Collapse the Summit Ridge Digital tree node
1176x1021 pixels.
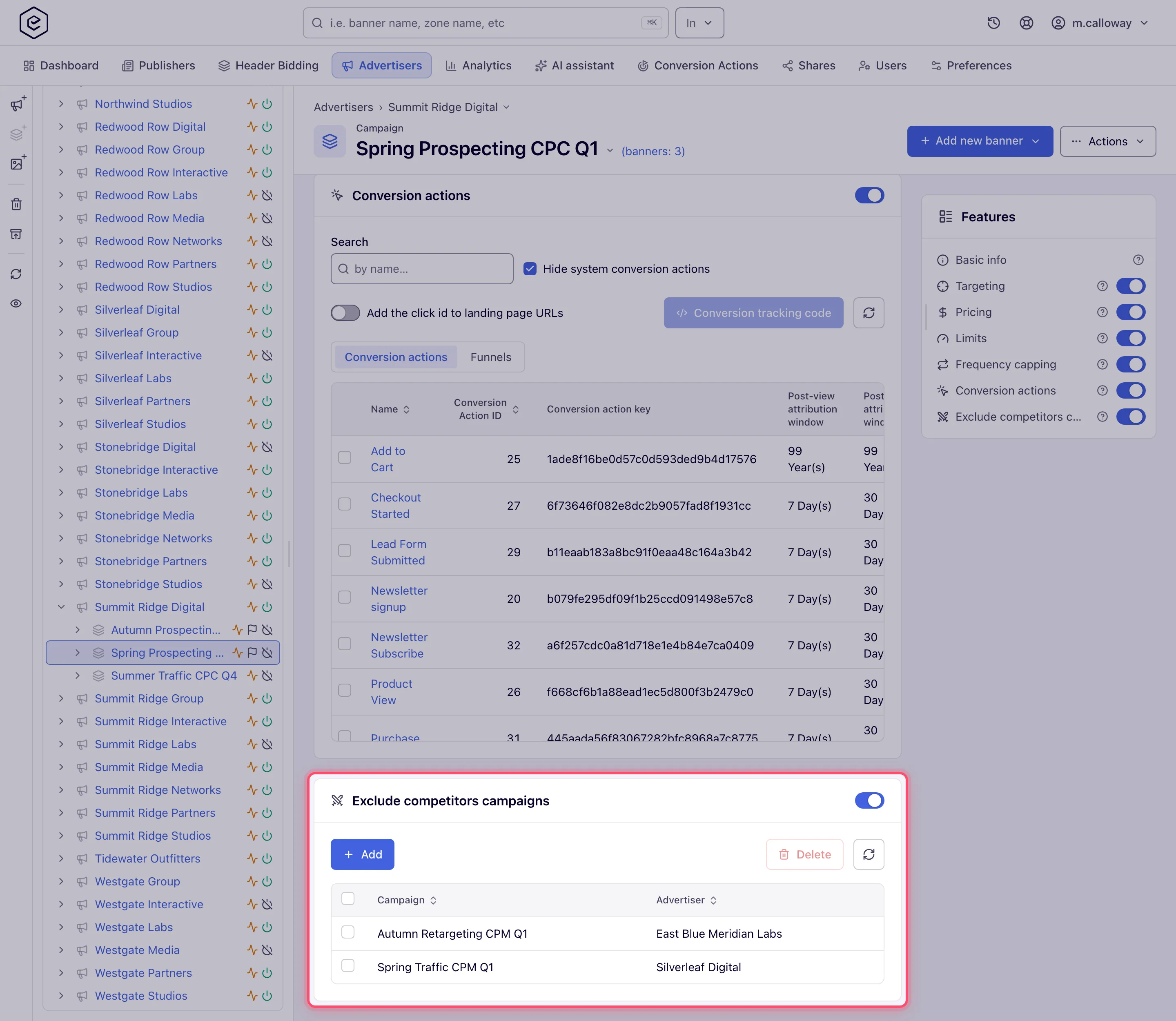[62, 607]
